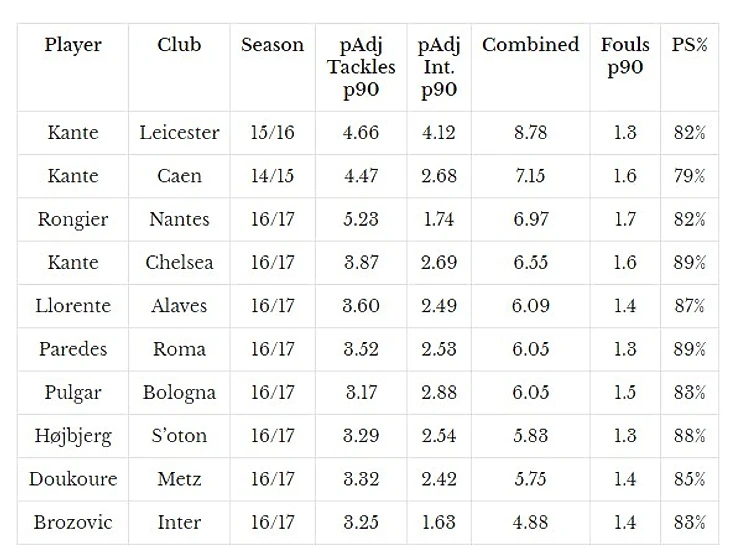Click the Højbjerg player cell
This screenshot has height=556, width=730.
click(73, 436)
